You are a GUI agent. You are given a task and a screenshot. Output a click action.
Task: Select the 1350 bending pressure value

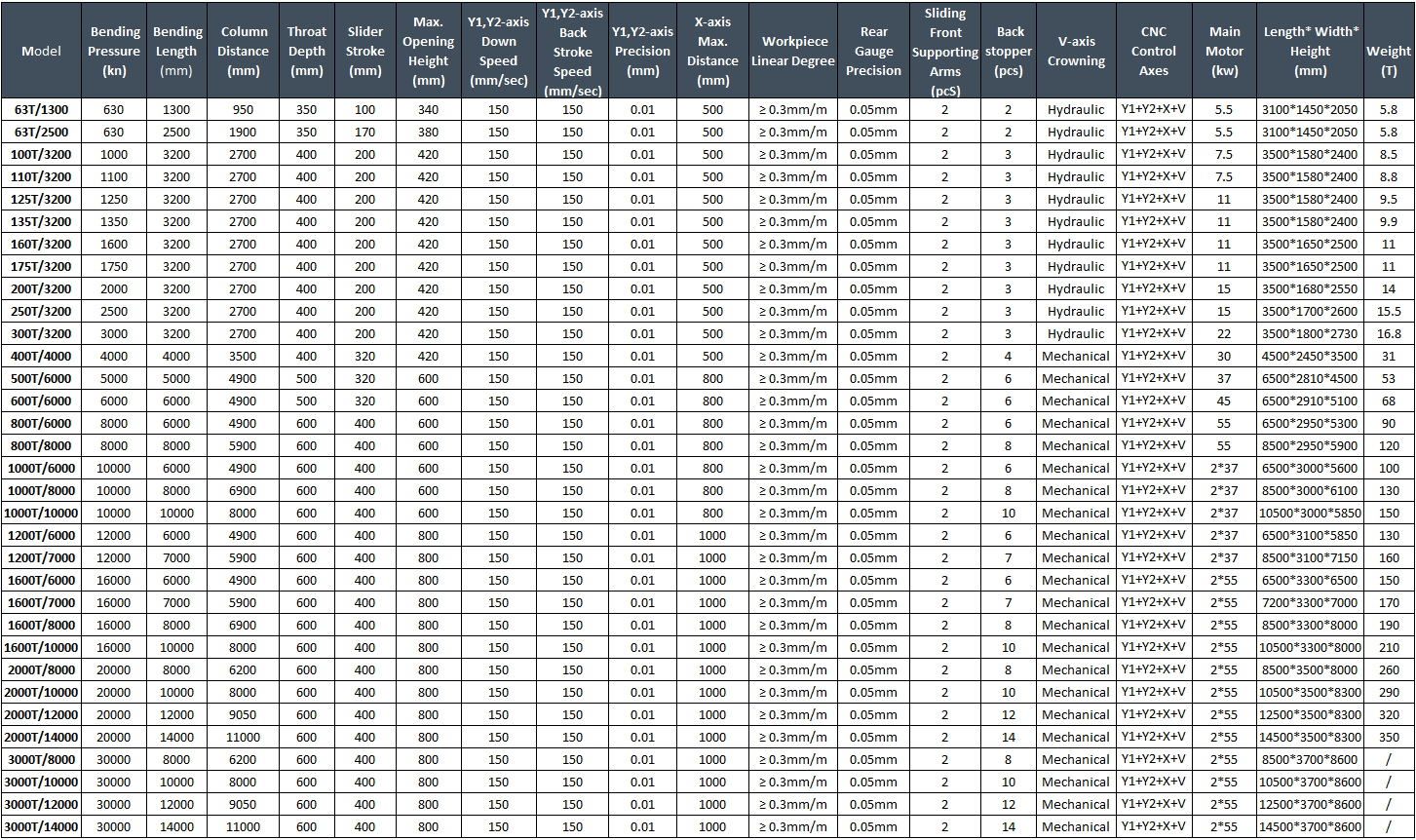click(x=115, y=222)
